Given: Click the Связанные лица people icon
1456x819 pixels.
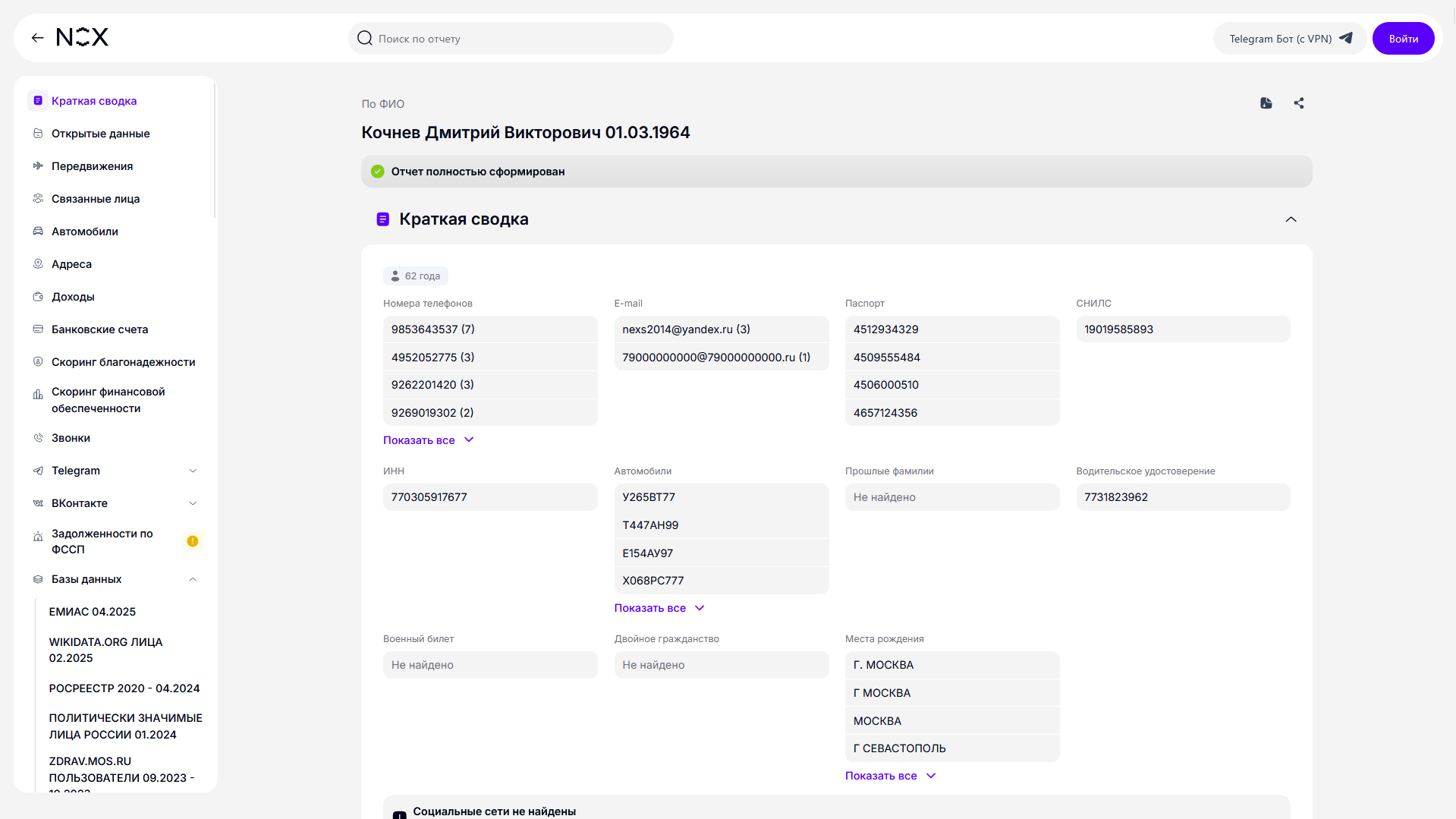Looking at the screenshot, I should point(38,199).
